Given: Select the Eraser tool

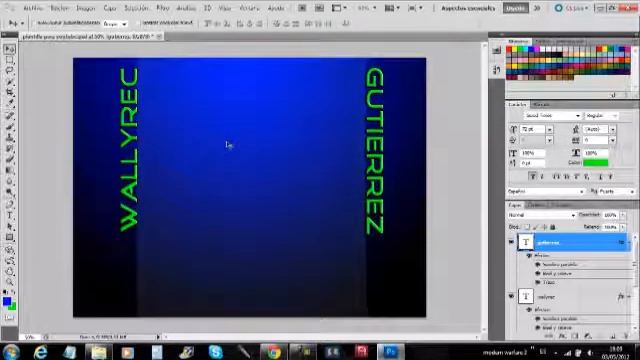Looking at the screenshot, I should (x=9, y=159).
